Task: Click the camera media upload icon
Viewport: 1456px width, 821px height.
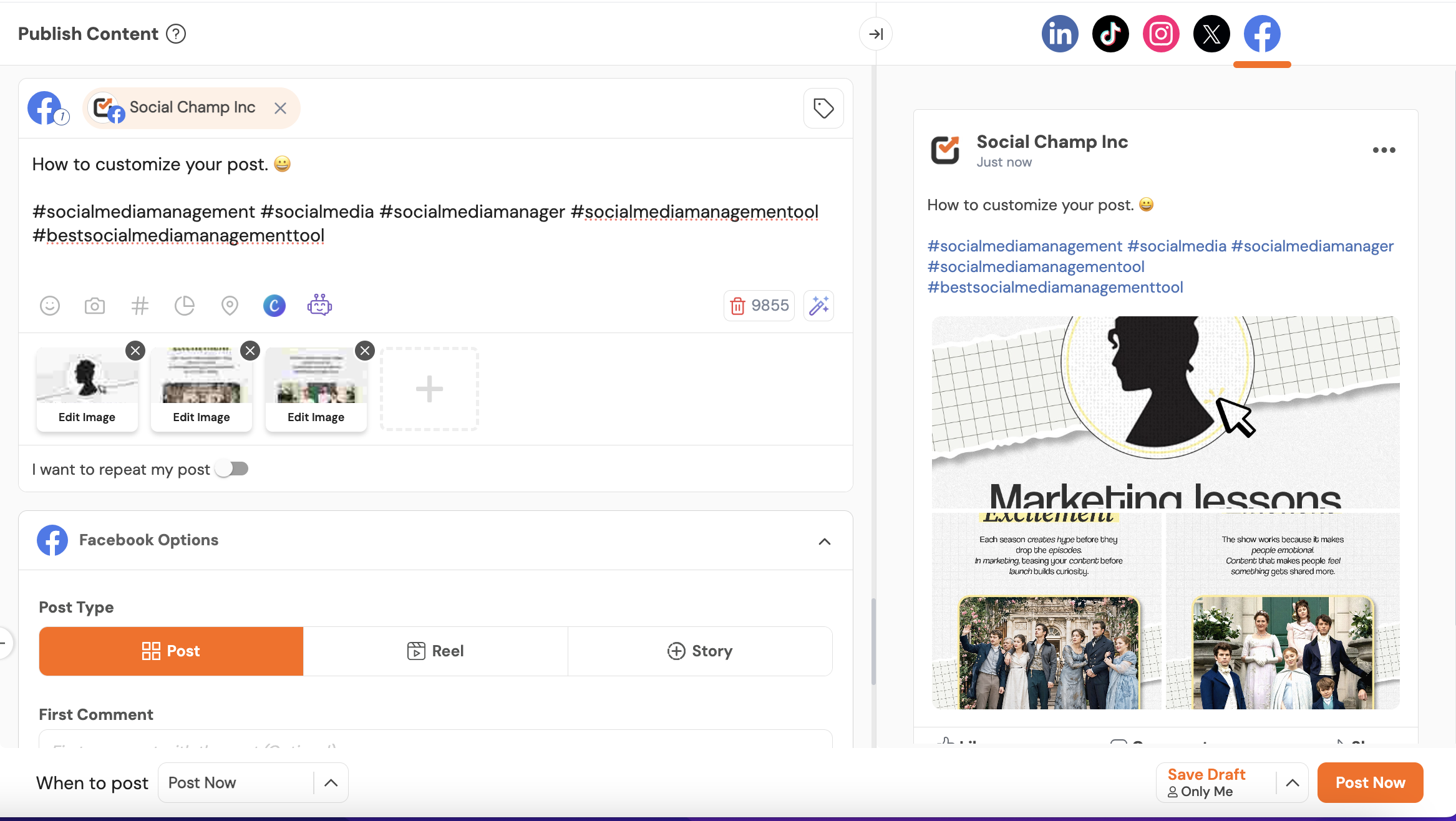Action: [x=95, y=306]
